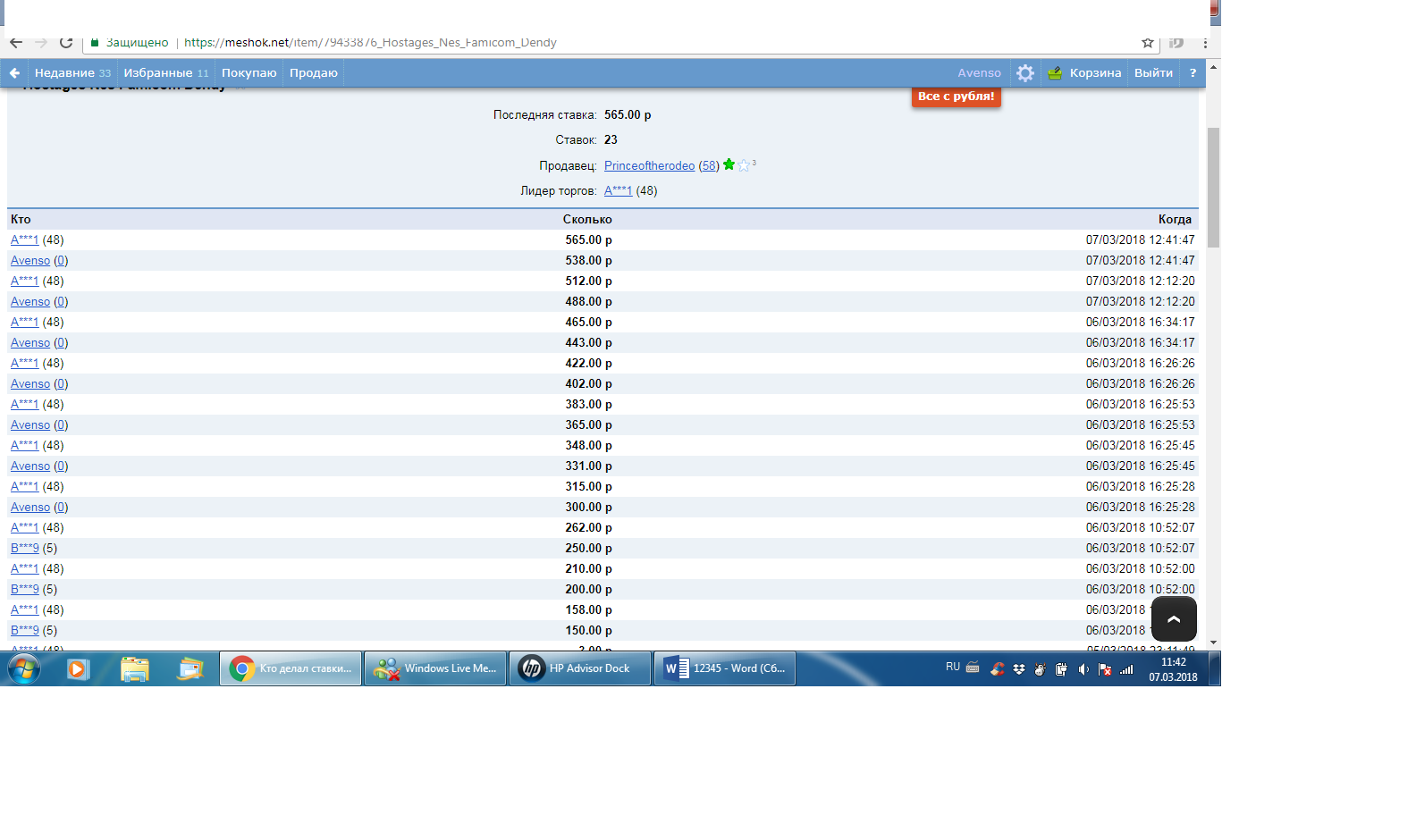
Task: Open the power plug tray icon
Action: tap(1061, 669)
